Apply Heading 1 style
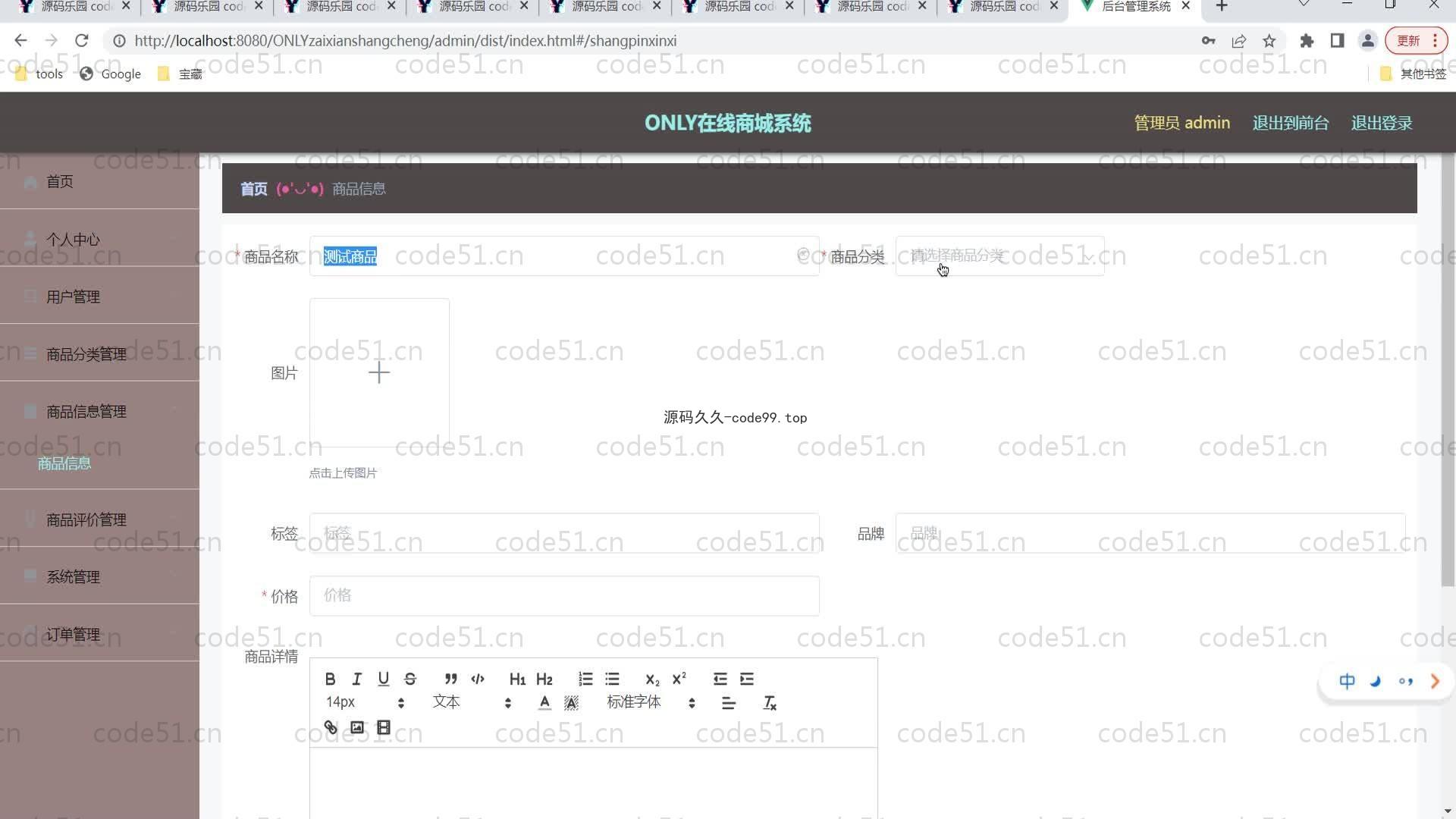Viewport: 1456px width, 819px height. click(517, 679)
